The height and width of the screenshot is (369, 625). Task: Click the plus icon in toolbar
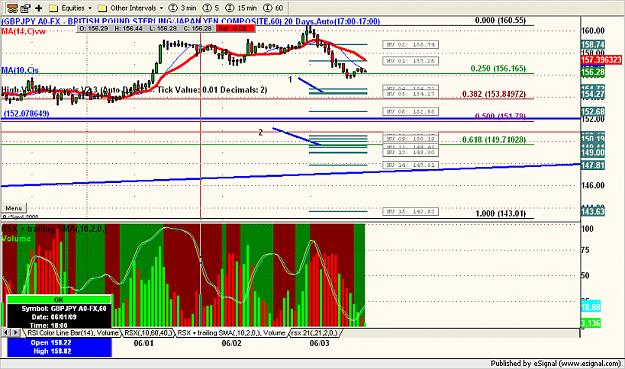pos(39,8)
